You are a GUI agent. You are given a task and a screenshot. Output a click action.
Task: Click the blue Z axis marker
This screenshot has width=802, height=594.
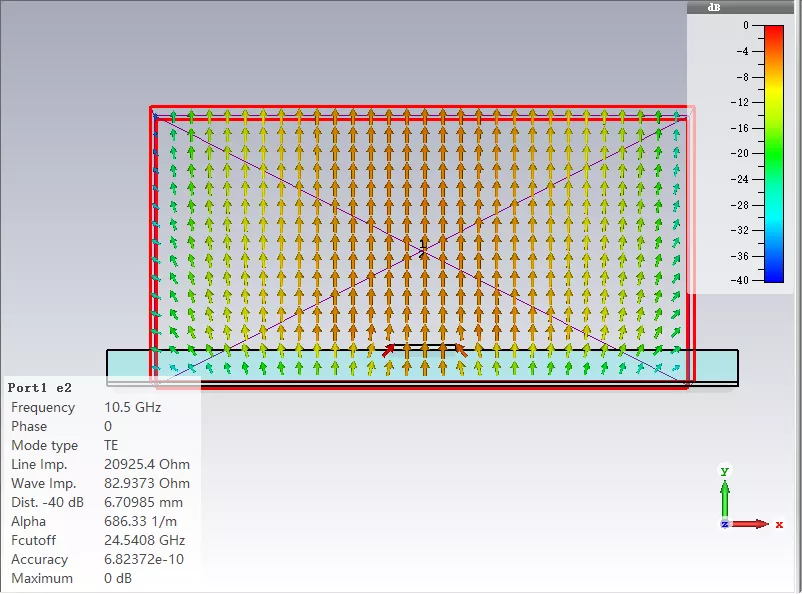[724, 524]
